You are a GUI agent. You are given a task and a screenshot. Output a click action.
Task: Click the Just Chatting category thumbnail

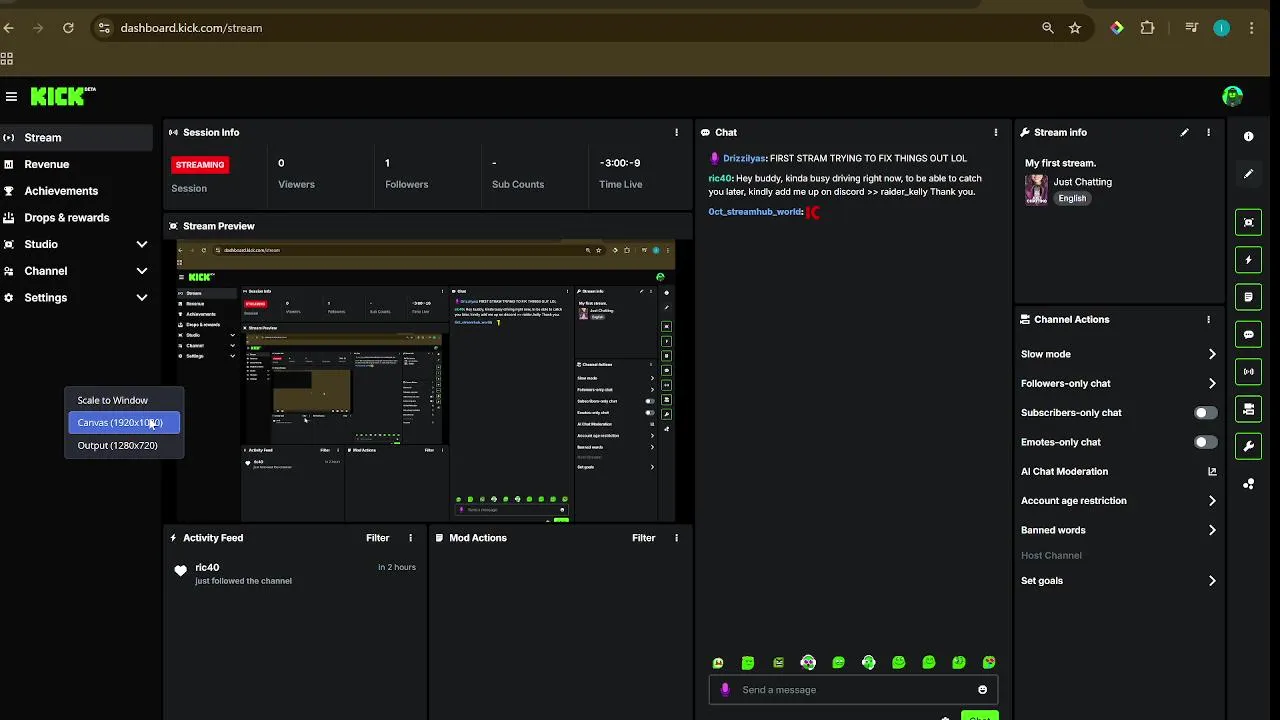pos(1036,190)
